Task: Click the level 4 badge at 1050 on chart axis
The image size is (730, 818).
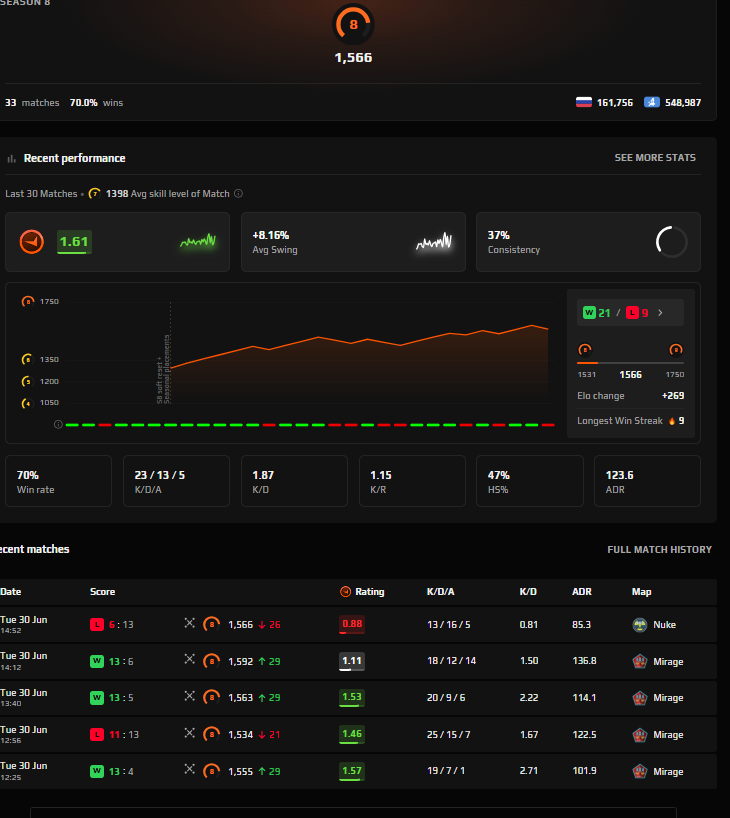Action: pos(27,403)
